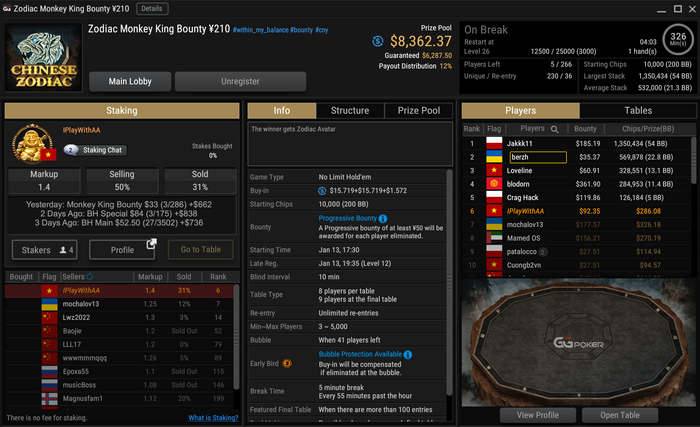
Task: Click the GGPoker table preview image
Action: pos(579,342)
